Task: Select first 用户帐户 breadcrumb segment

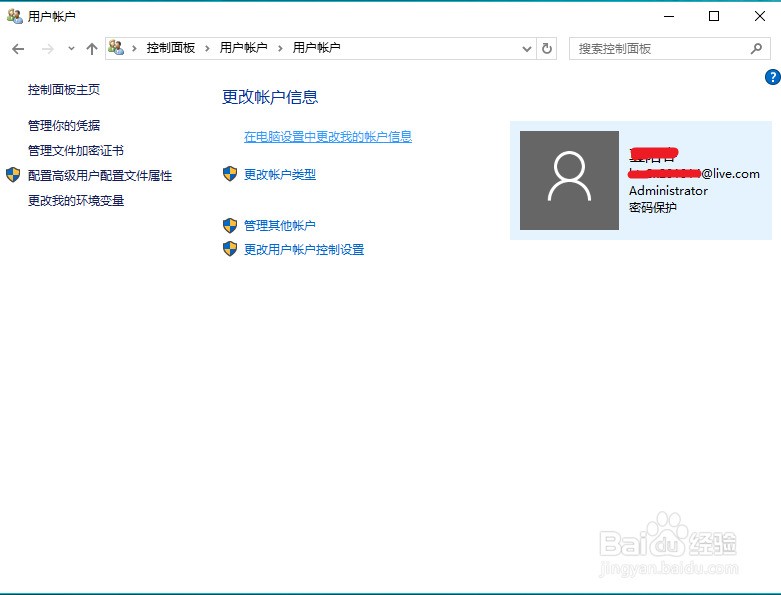Action: (244, 48)
